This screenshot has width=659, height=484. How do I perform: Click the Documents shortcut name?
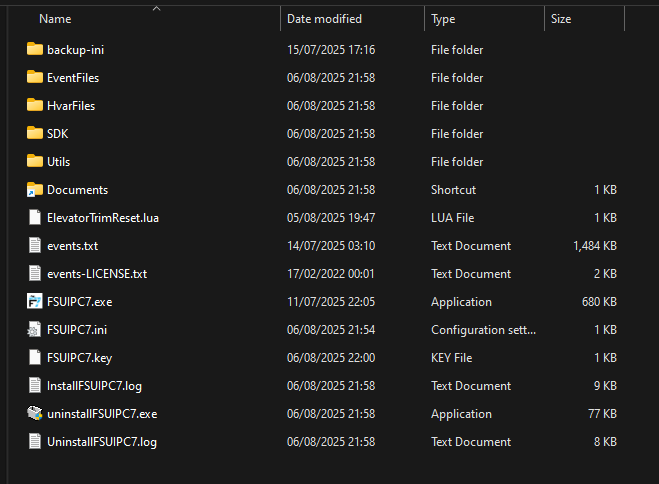click(x=77, y=190)
